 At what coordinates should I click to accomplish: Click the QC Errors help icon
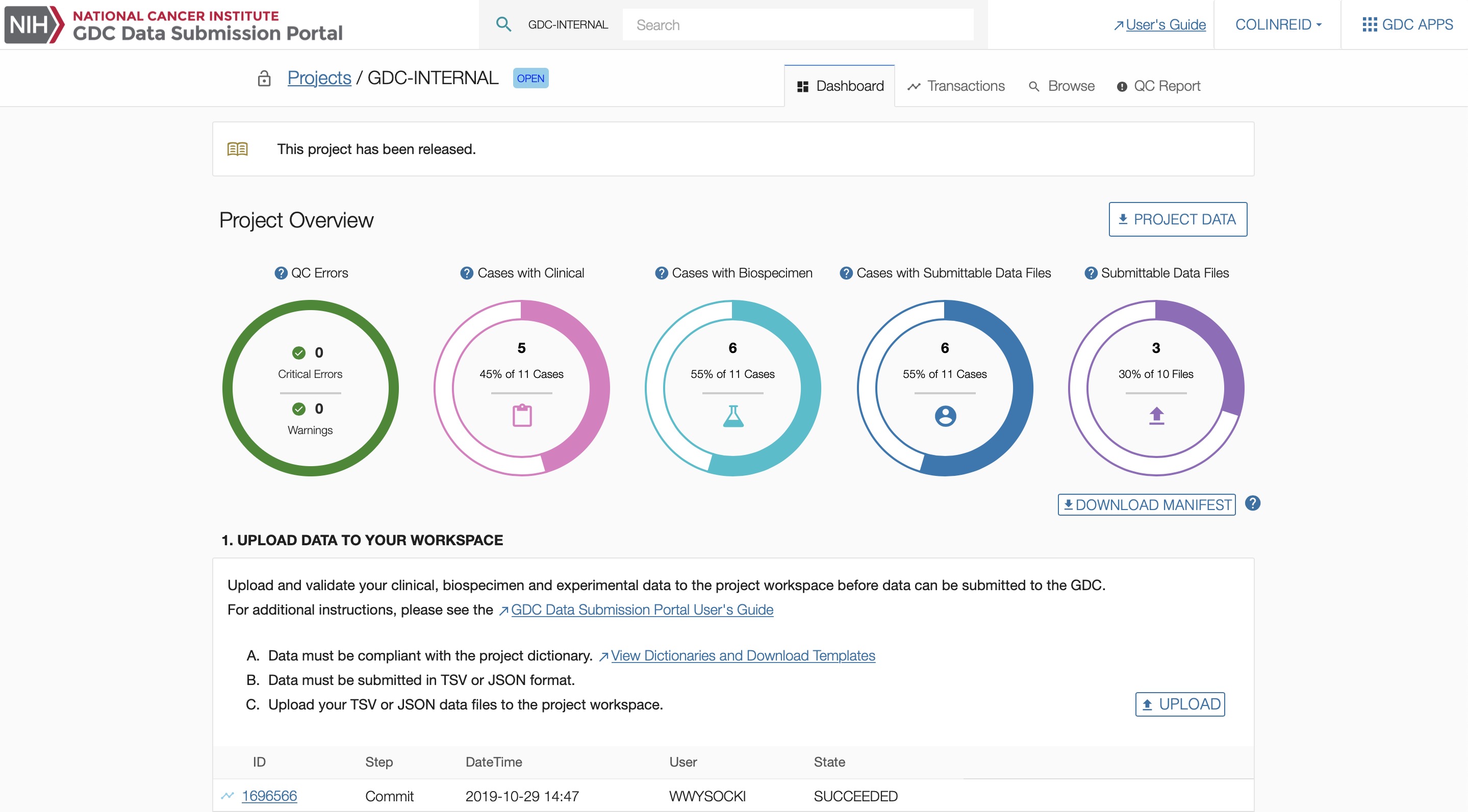(281, 273)
